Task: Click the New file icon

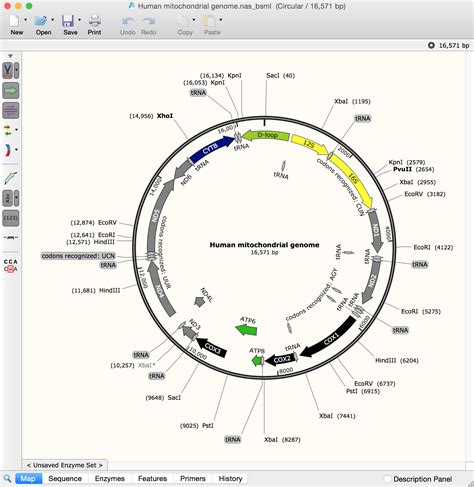Action: point(14,21)
